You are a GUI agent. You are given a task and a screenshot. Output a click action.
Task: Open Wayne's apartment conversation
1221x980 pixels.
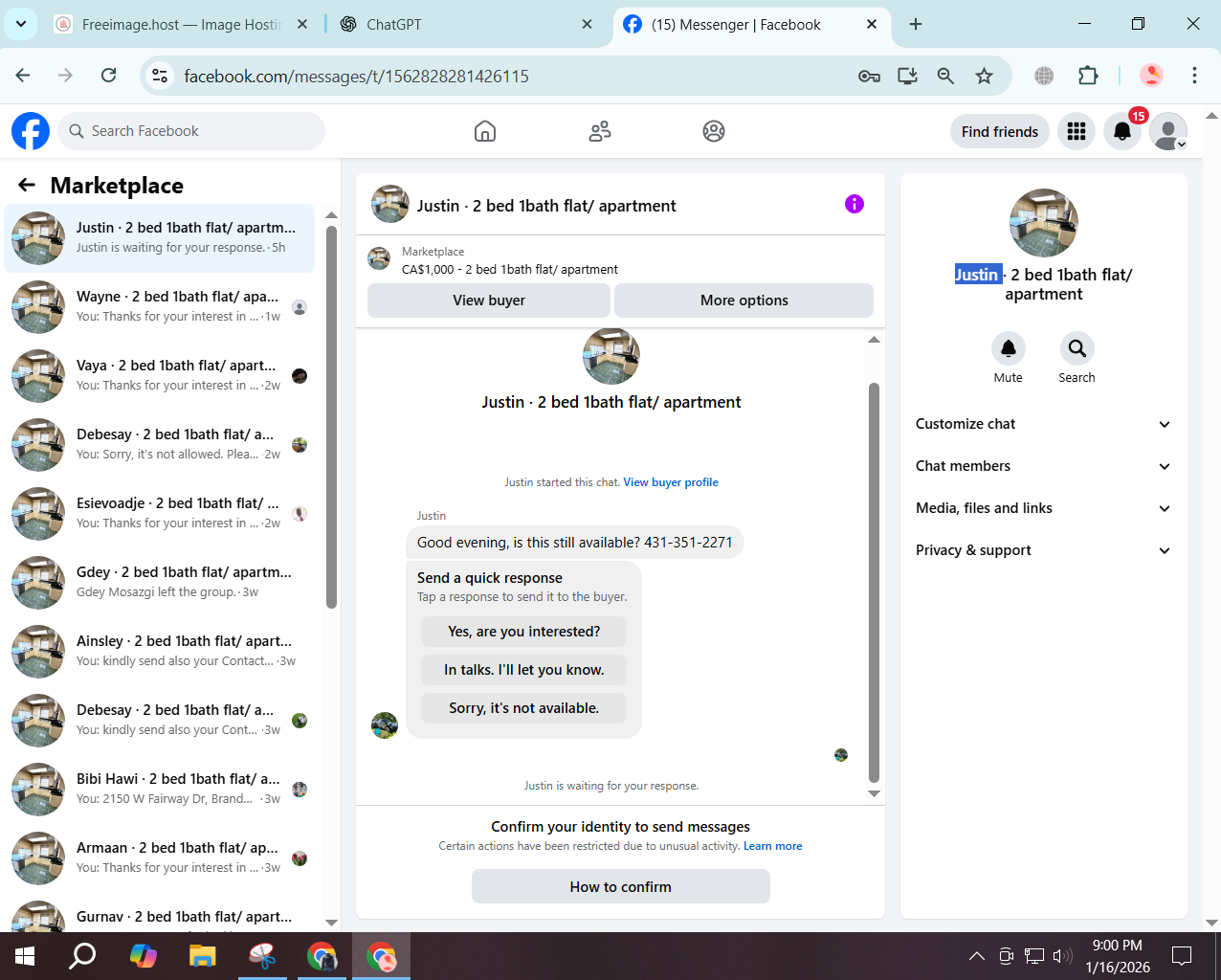tap(159, 306)
